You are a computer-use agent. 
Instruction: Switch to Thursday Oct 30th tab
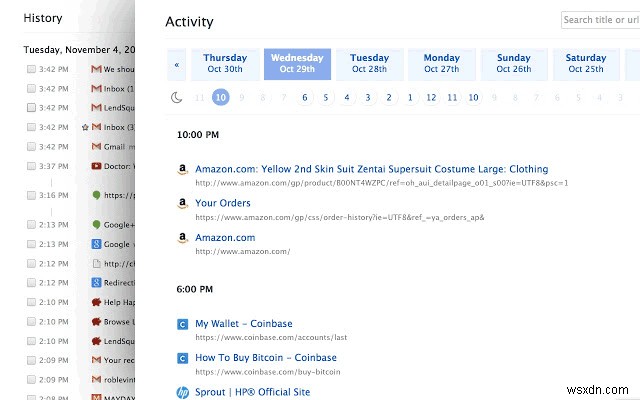coord(225,64)
